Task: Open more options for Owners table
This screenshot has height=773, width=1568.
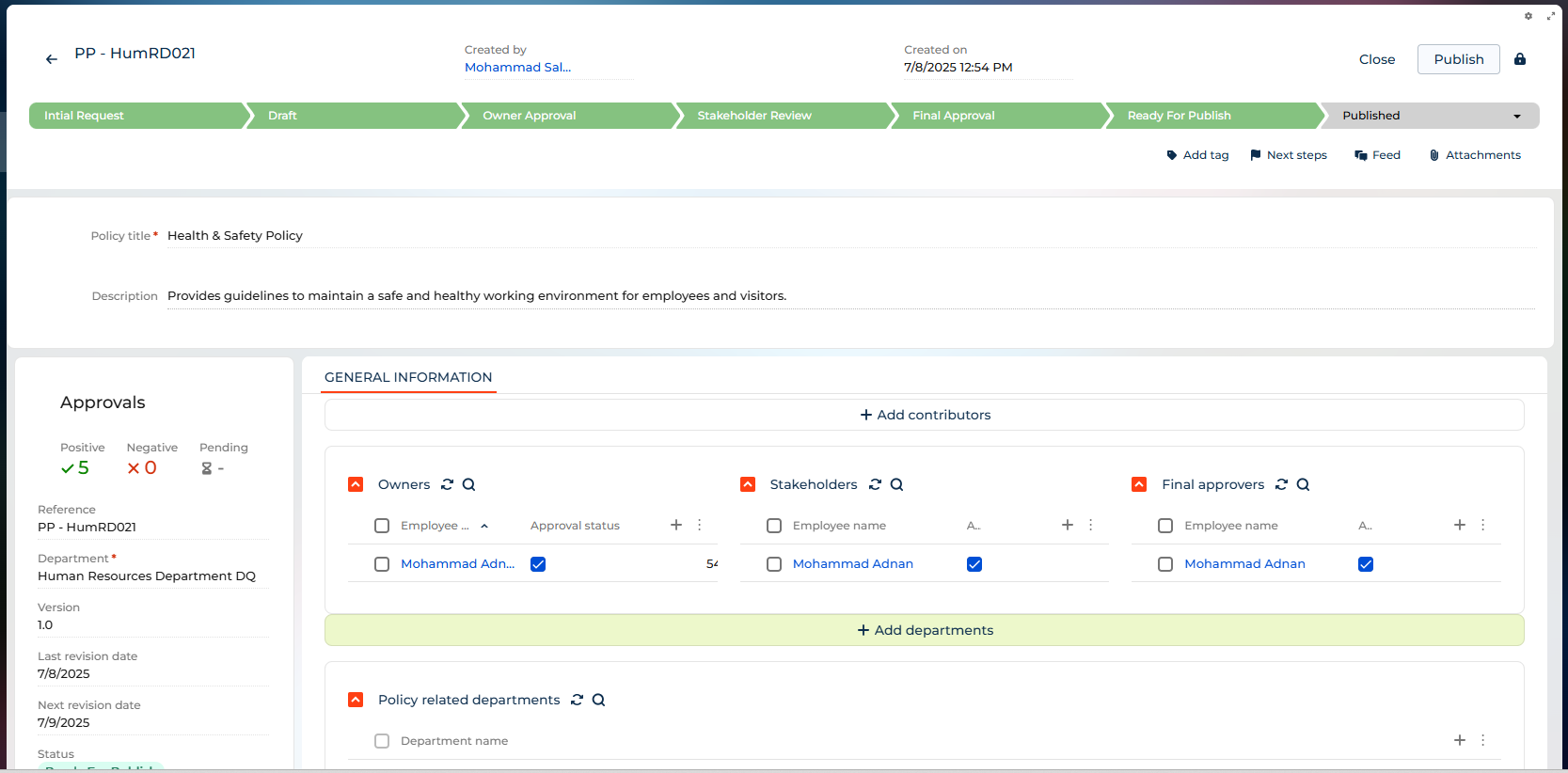Action: click(x=700, y=525)
